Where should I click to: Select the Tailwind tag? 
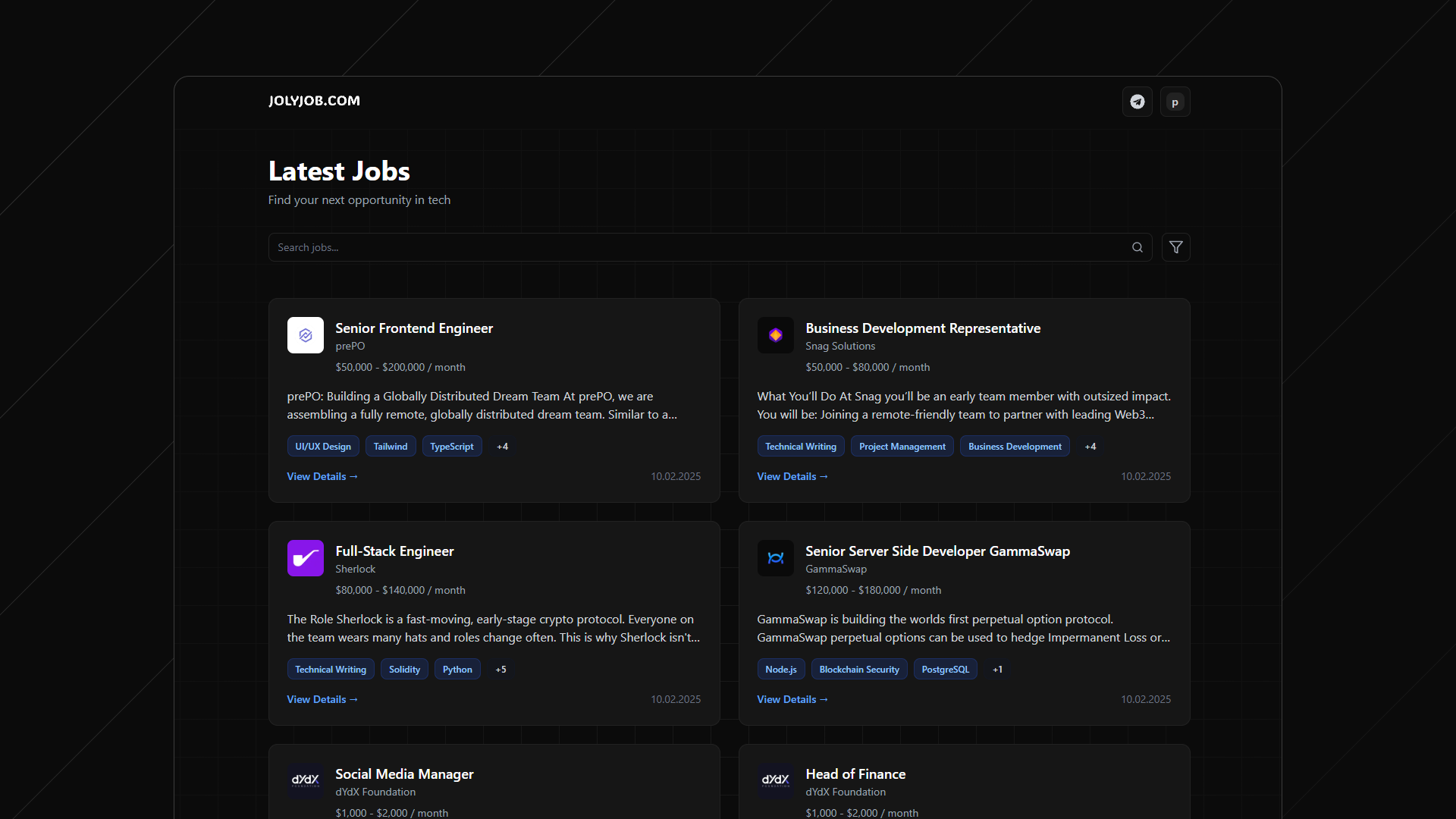click(x=391, y=447)
